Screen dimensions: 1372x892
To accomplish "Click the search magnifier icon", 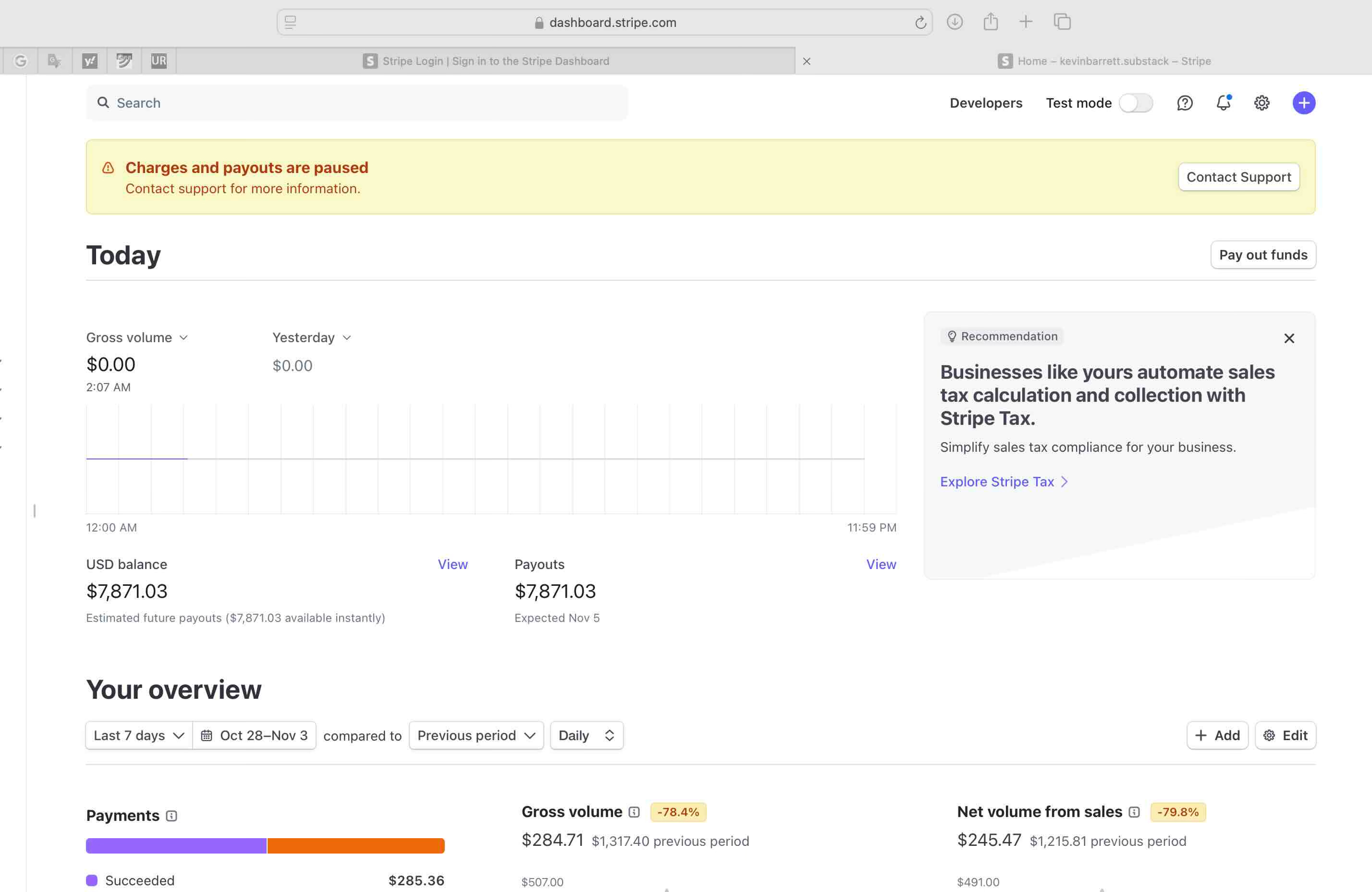I will tap(103, 103).
